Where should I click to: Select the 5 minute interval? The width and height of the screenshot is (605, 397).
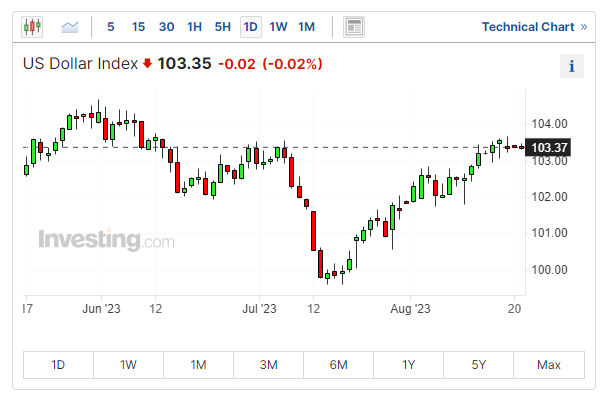tap(111, 27)
